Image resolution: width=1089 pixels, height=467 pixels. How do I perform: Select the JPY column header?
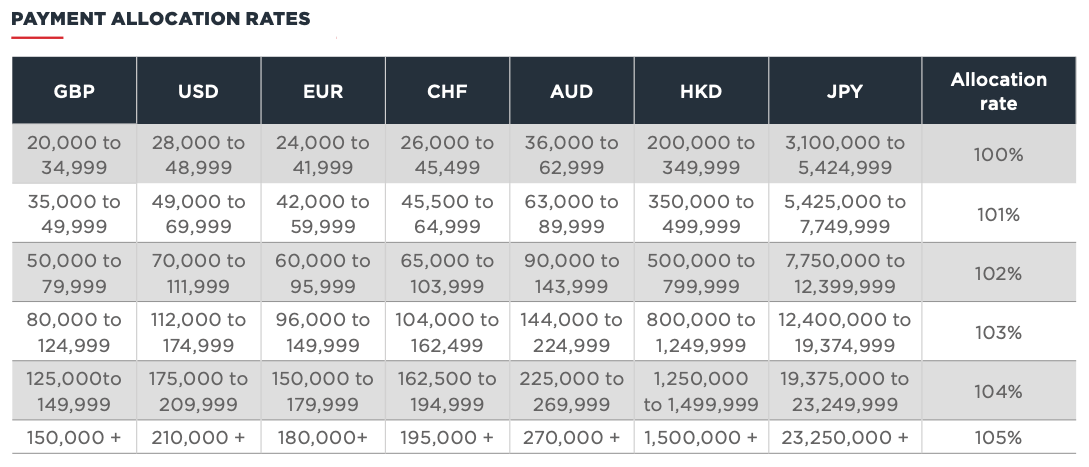(845, 91)
